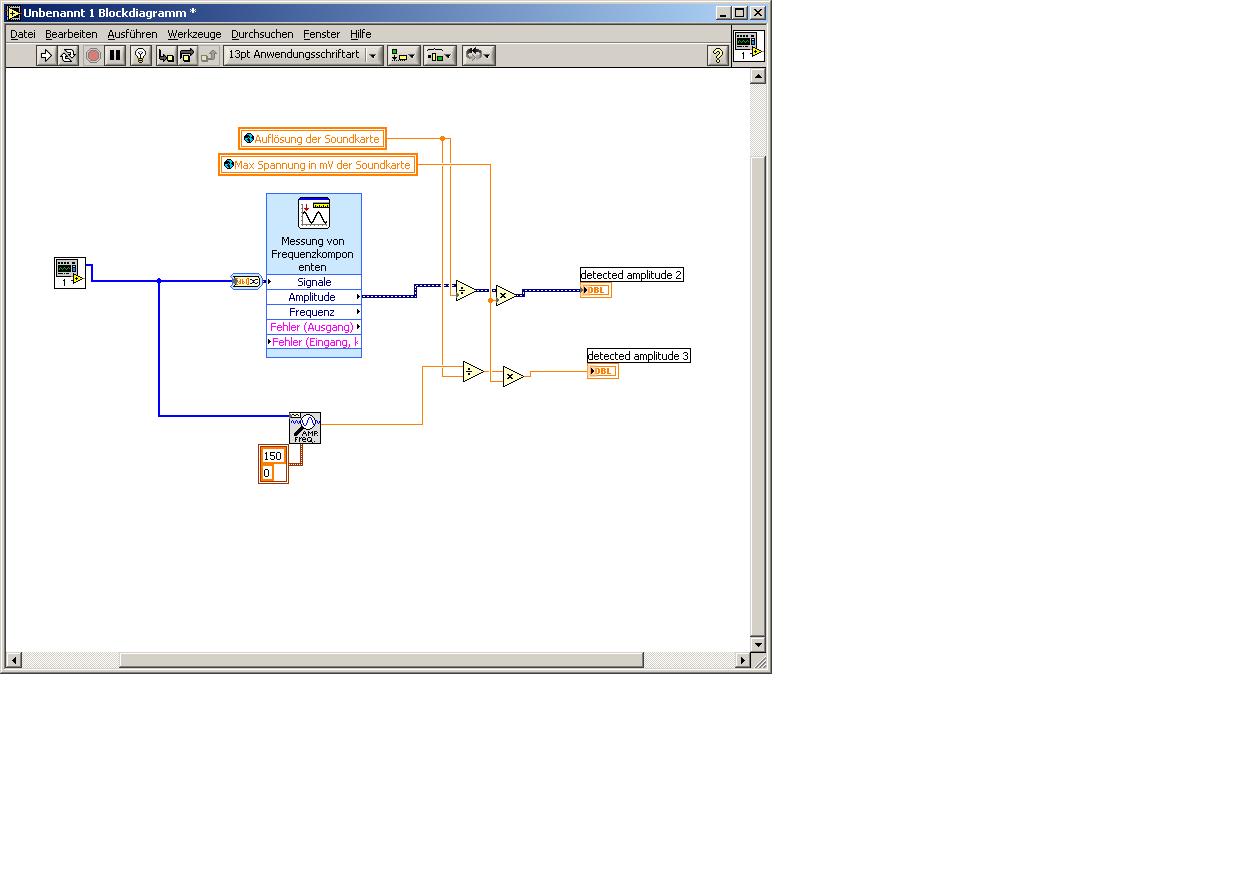
Task: Open the Werkzeuge menu
Action: coord(194,34)
